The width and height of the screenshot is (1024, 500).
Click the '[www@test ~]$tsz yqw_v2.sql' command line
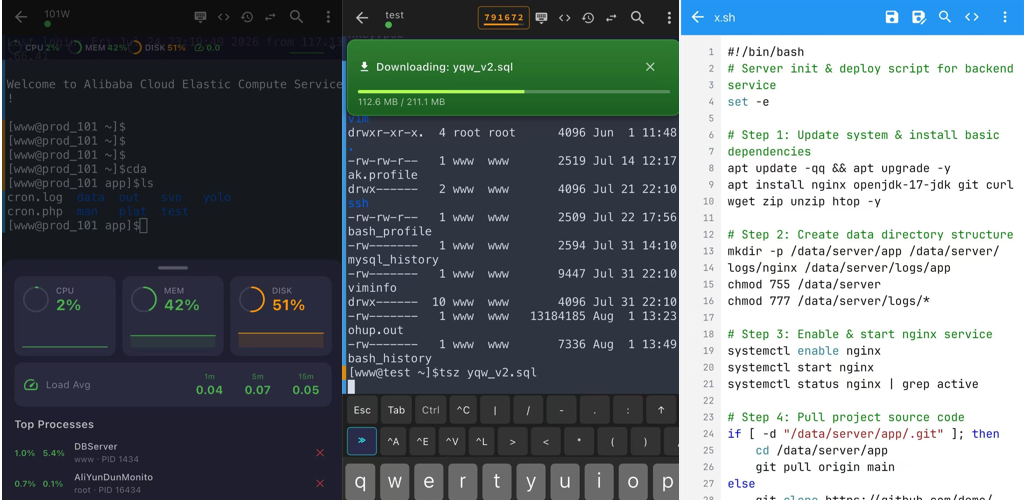pyautogui.click(x=443, y=373)
